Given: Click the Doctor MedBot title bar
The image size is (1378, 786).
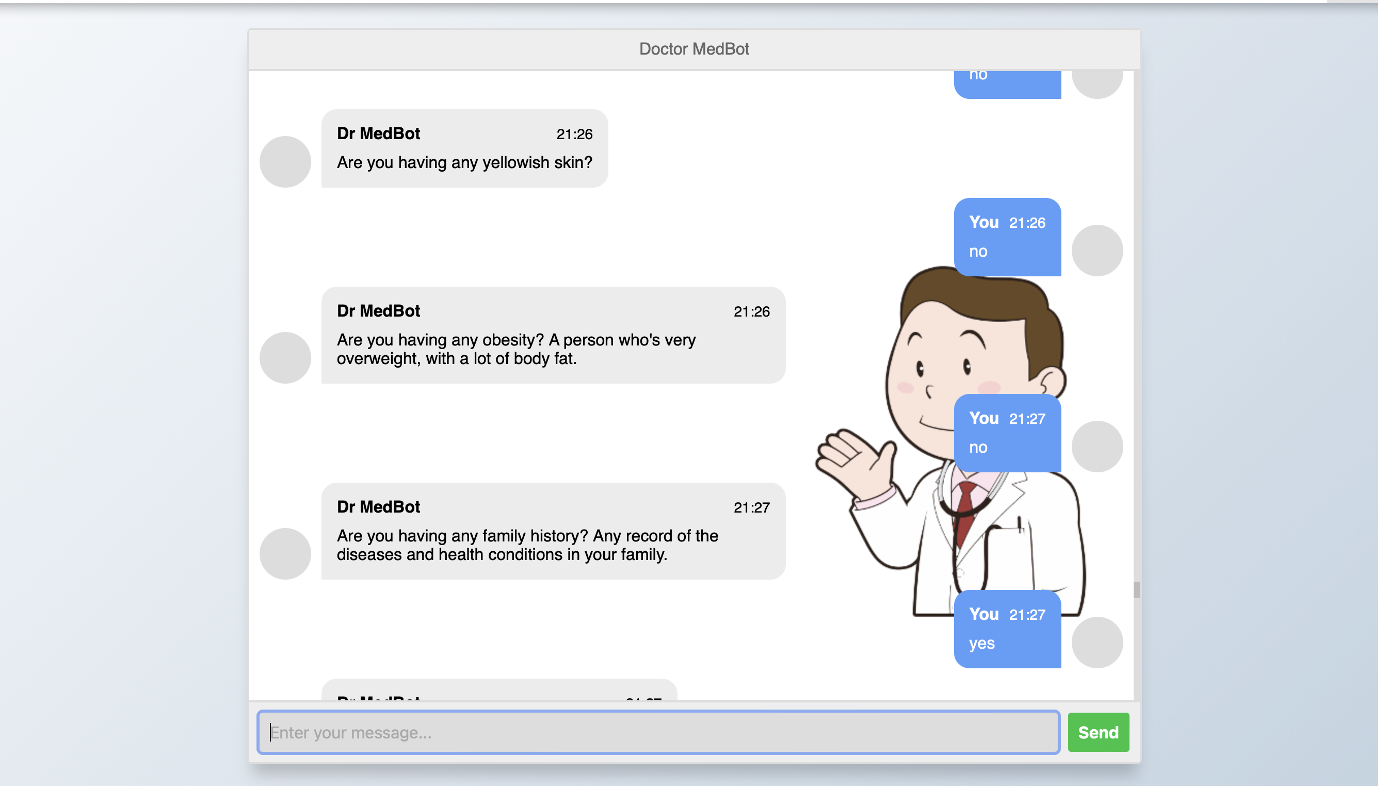Looking at the screenshot, I should tap(694, 48).
